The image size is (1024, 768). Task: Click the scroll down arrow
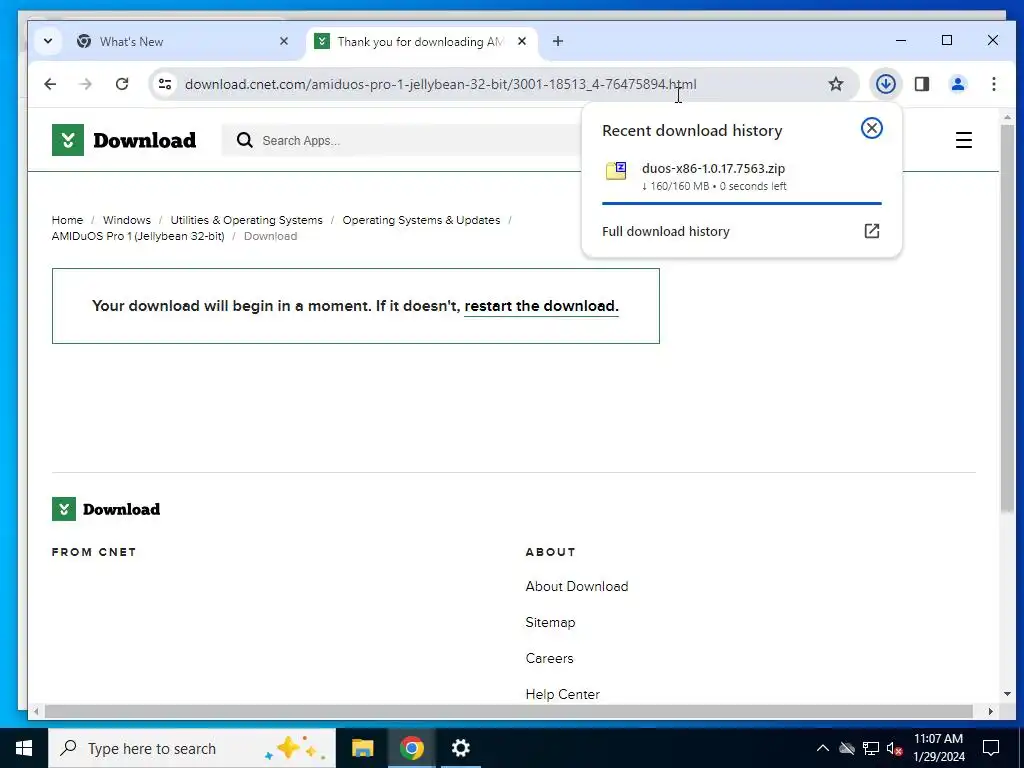1006,694
